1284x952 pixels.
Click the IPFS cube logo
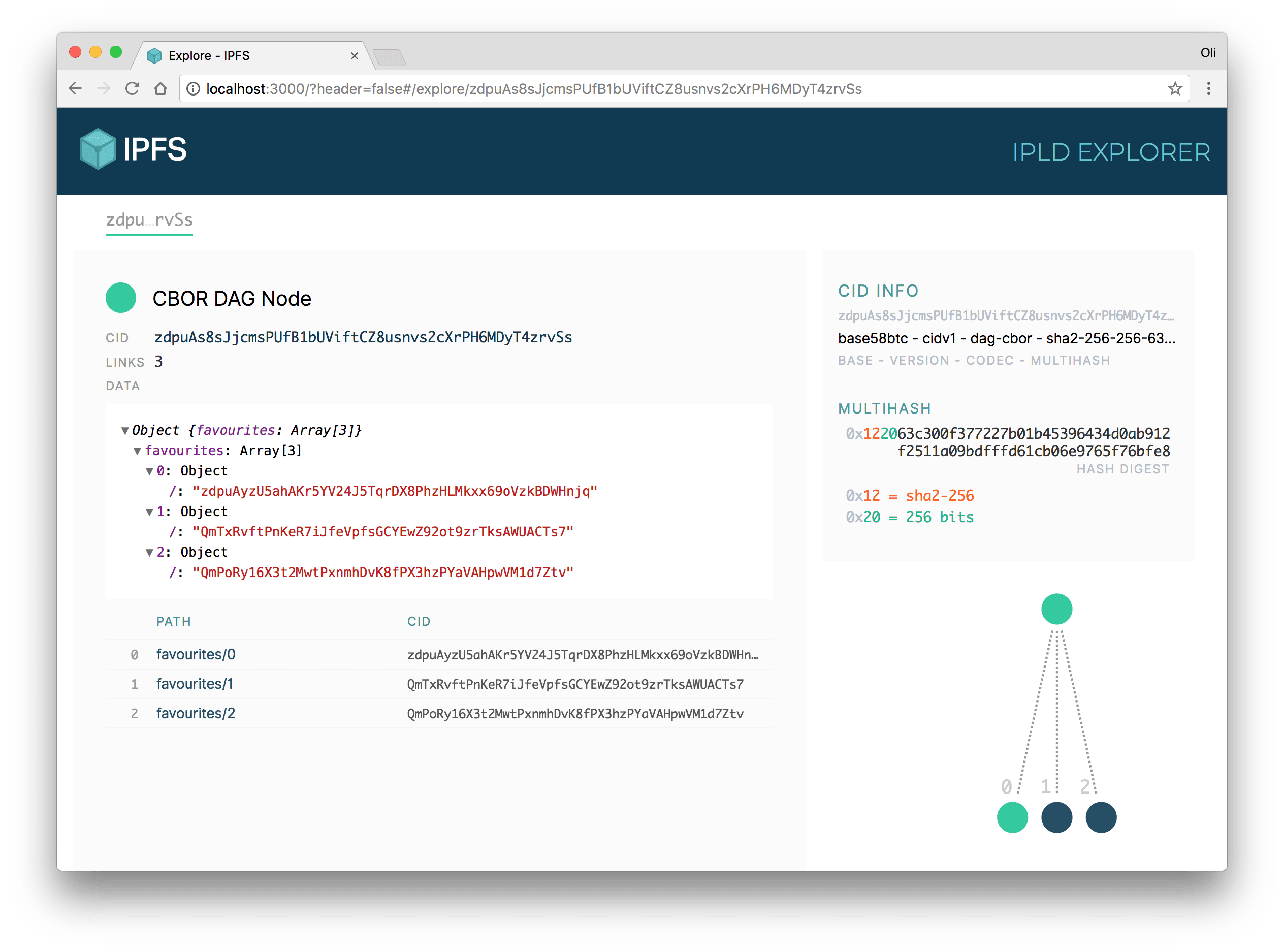point(99,149)
